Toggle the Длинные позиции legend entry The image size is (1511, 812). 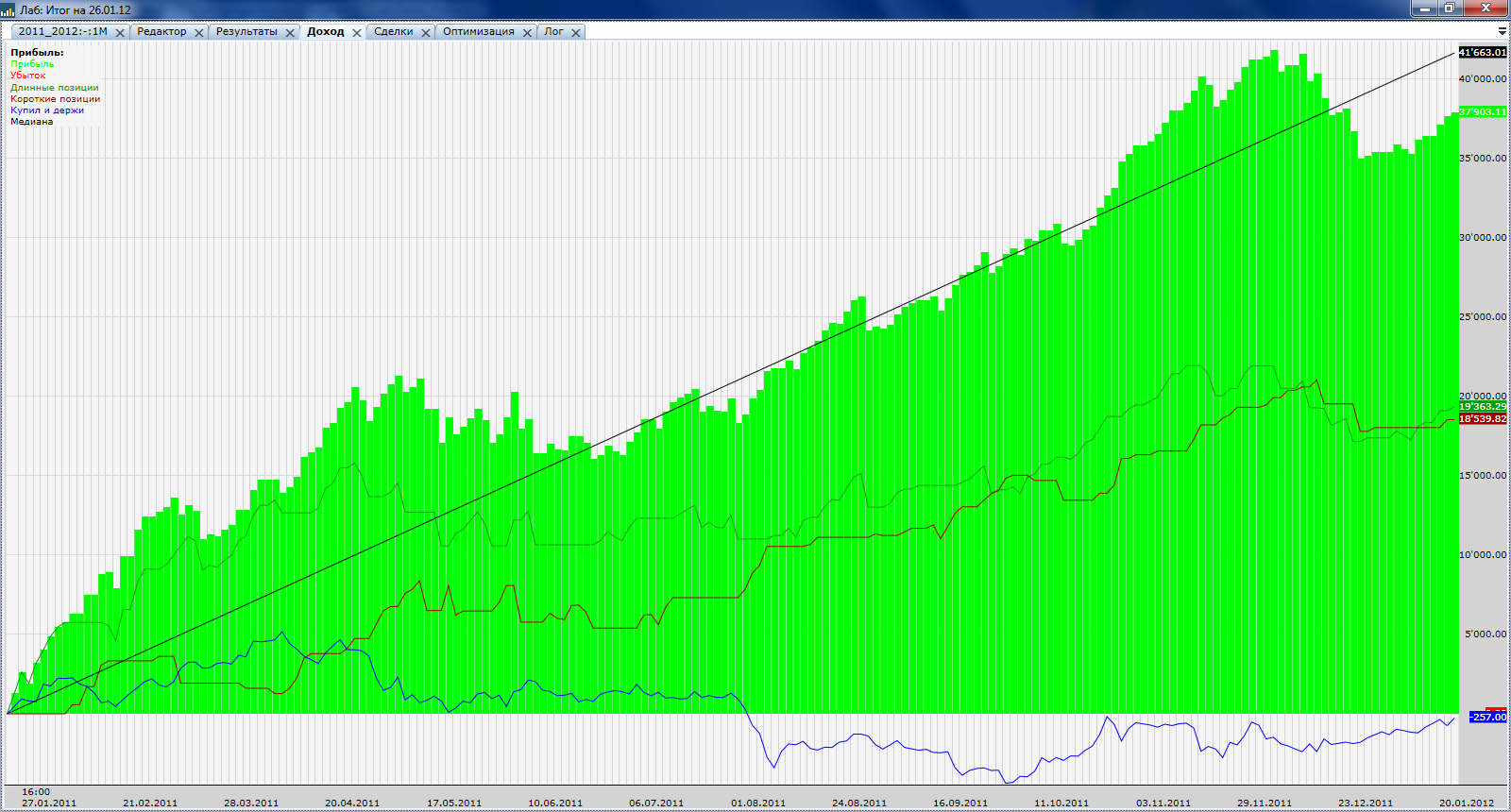click(55, 87)
